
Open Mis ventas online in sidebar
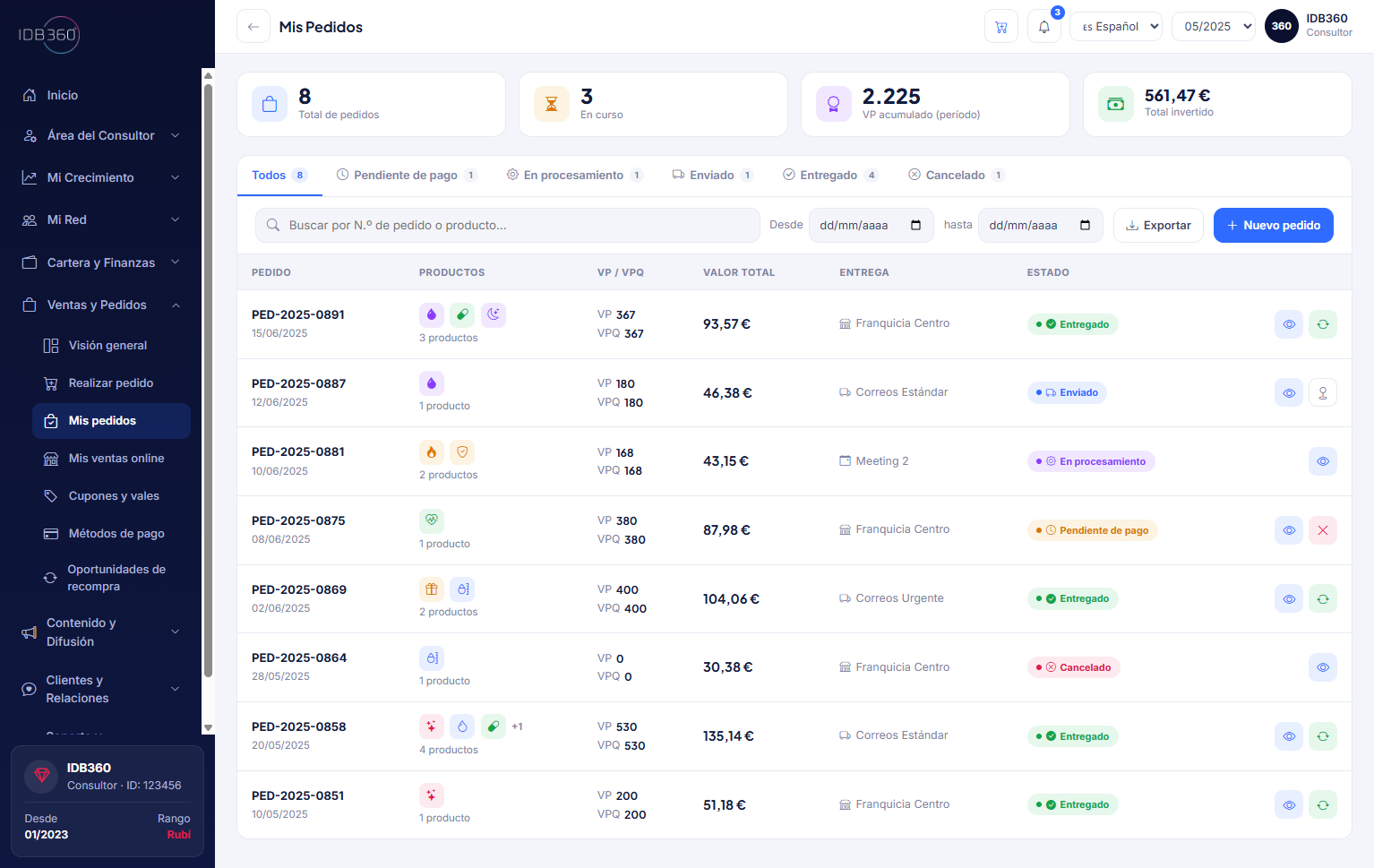coord(111,459)
